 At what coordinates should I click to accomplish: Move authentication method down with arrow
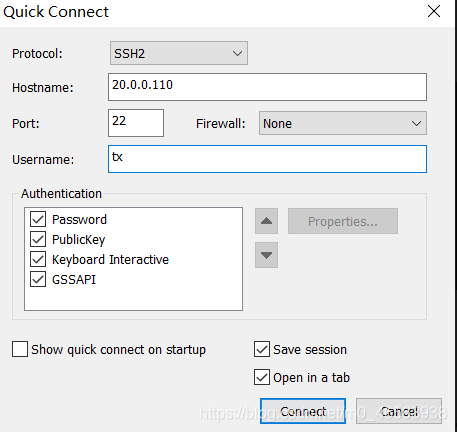[266, 255]
